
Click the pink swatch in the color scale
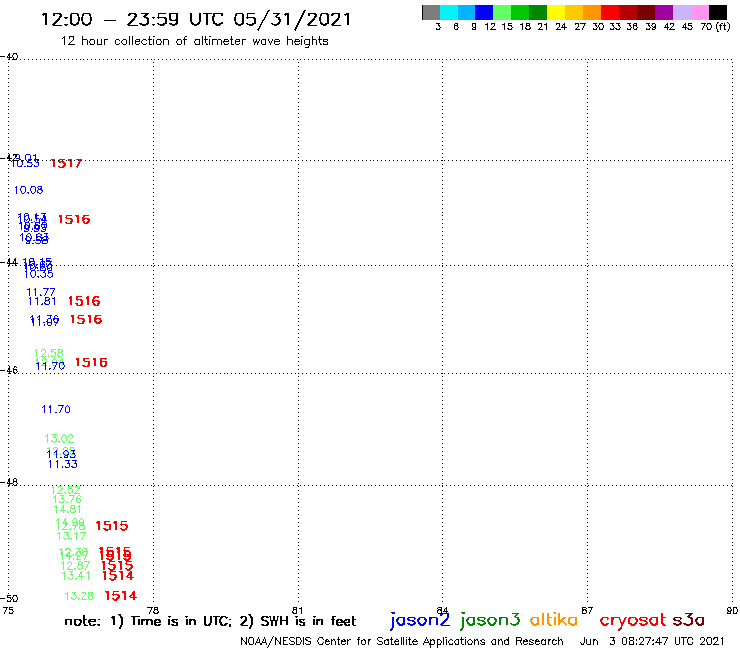pos(700,12)
